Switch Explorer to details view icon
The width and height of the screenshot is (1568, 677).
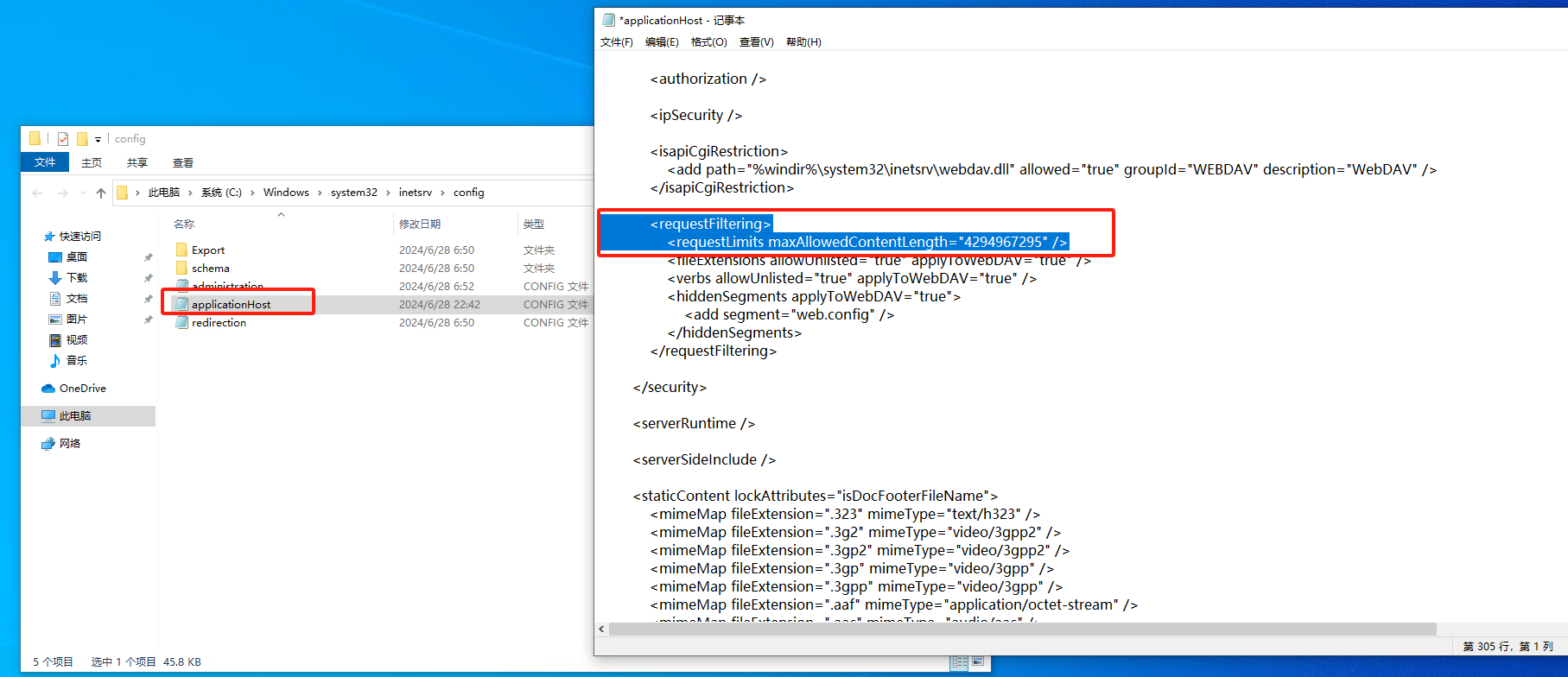(x=960, y=662)
